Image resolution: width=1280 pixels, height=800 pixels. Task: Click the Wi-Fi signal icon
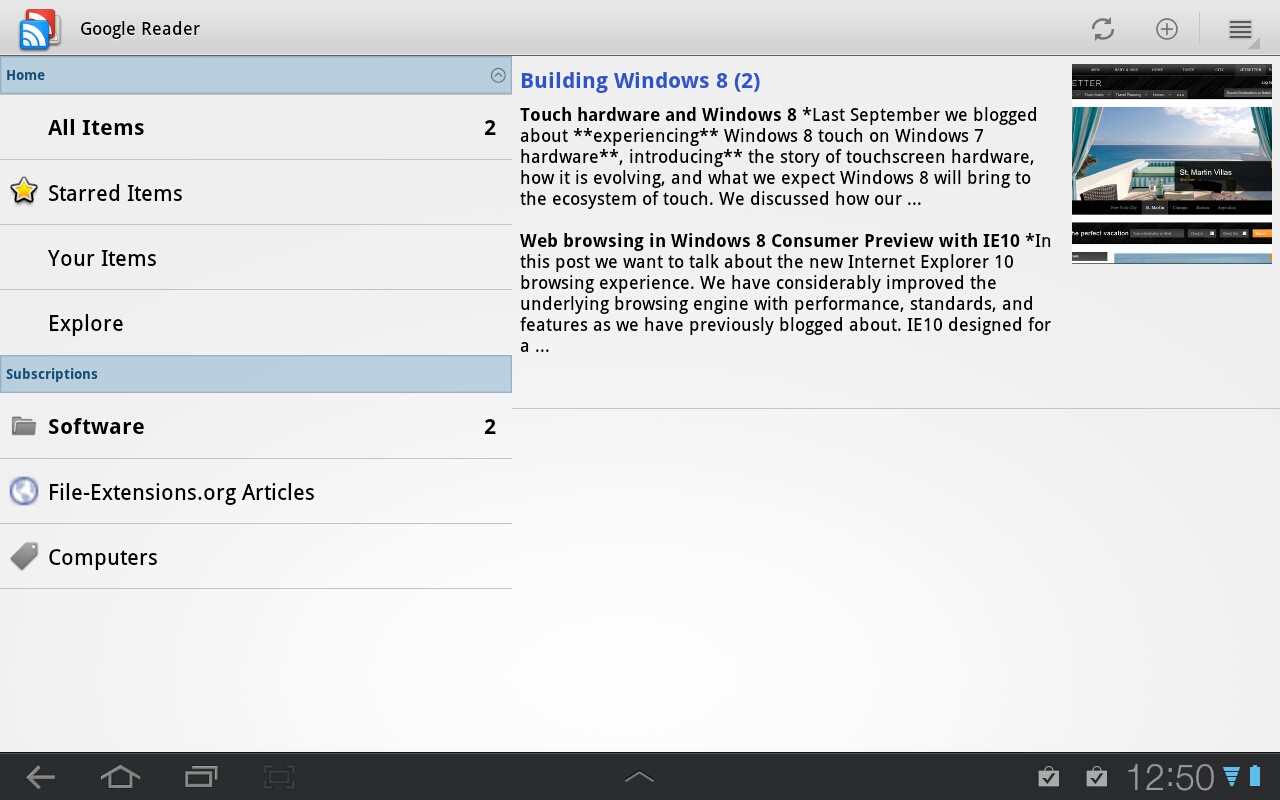coord(1232,777)
